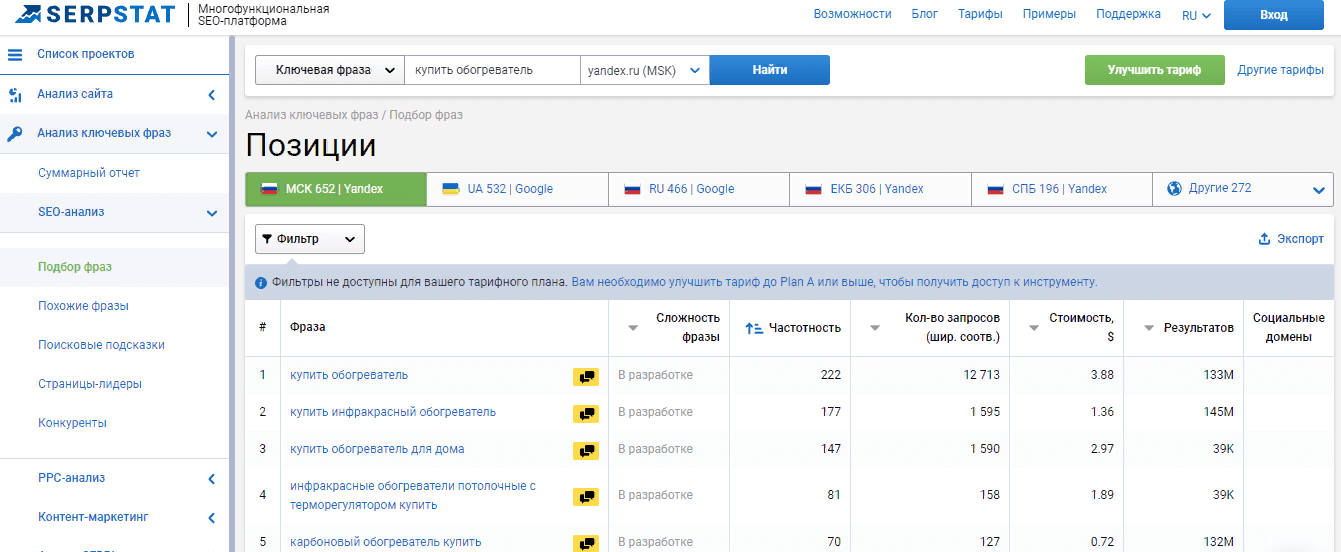Click the key icon for Анализ ключевых фраз

click(x=15, y=134)
